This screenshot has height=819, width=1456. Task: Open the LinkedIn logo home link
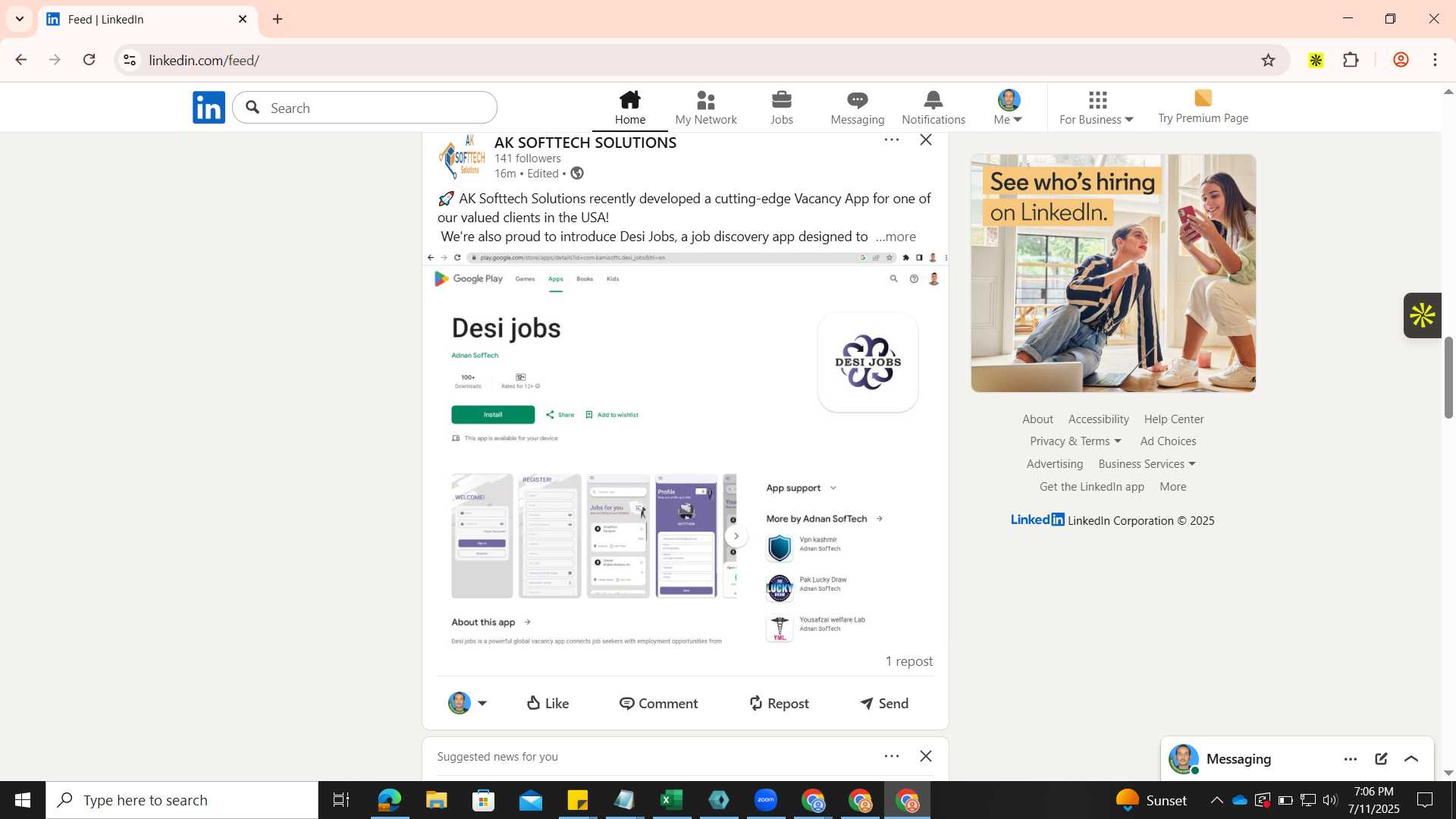coord(209,108)
